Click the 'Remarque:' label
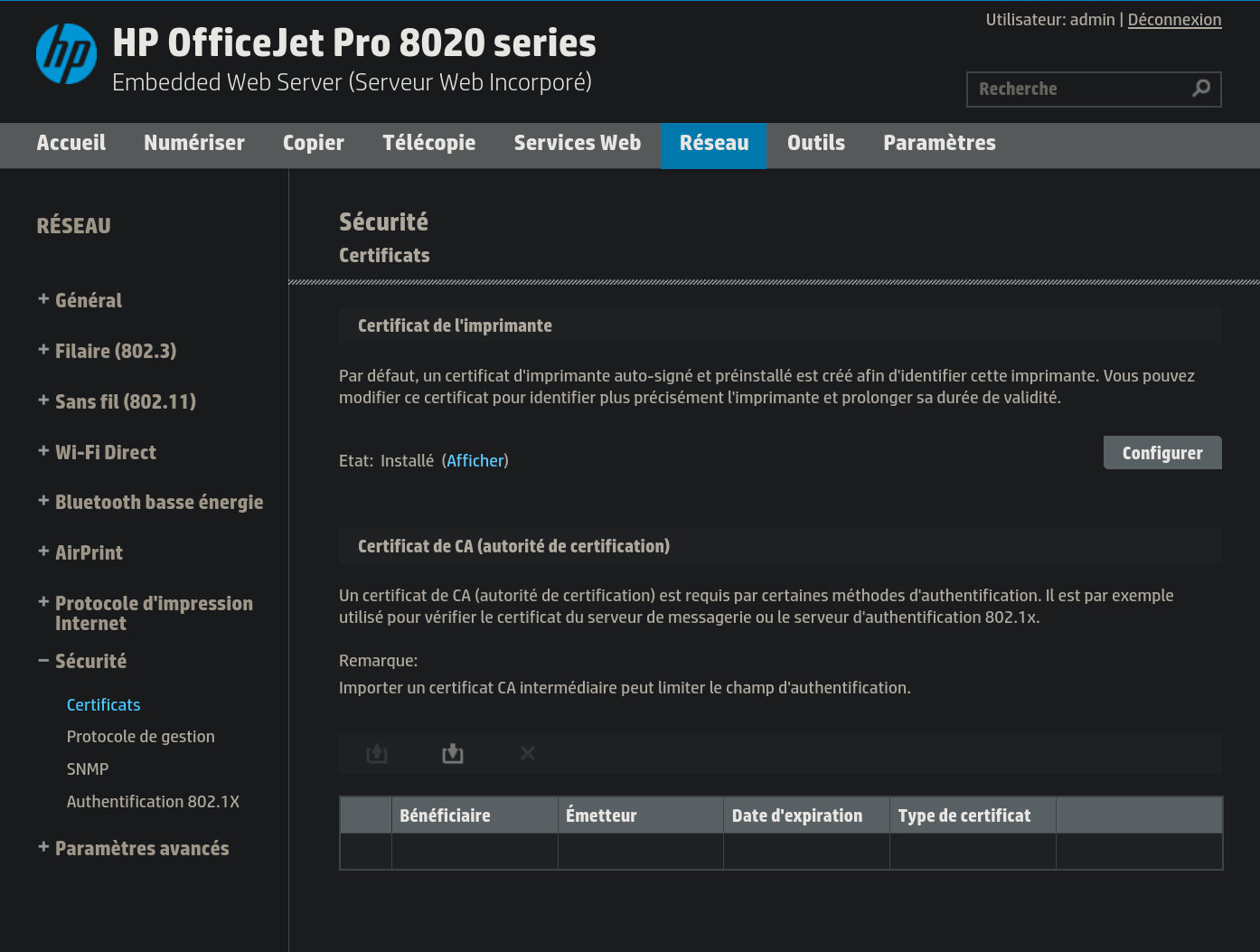Screen dimensions: 1260x952 pyautogui.click(x=379, y=661)
